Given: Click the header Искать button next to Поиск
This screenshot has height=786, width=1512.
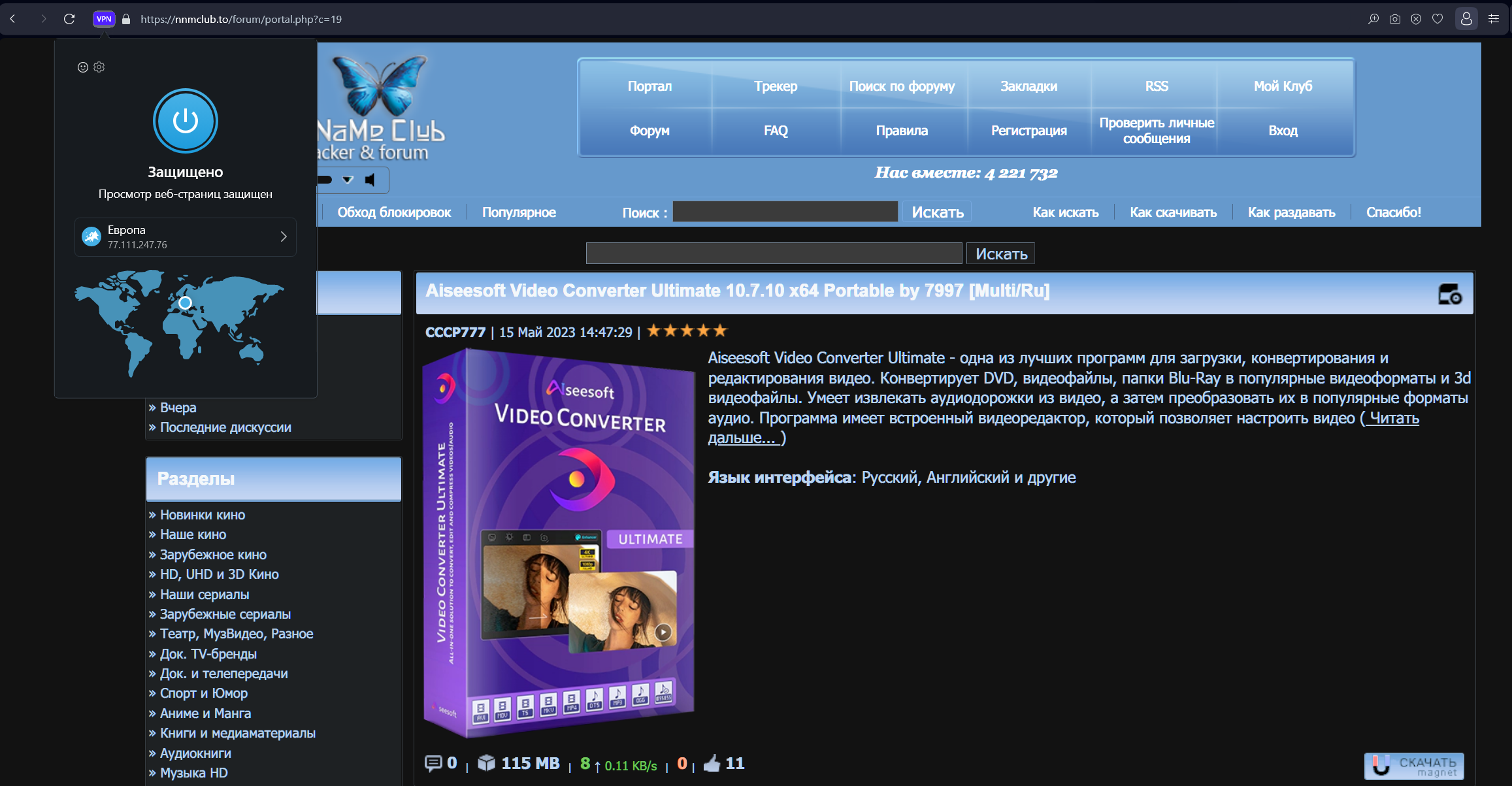Looking at the screenshot, I should (938, 212).
